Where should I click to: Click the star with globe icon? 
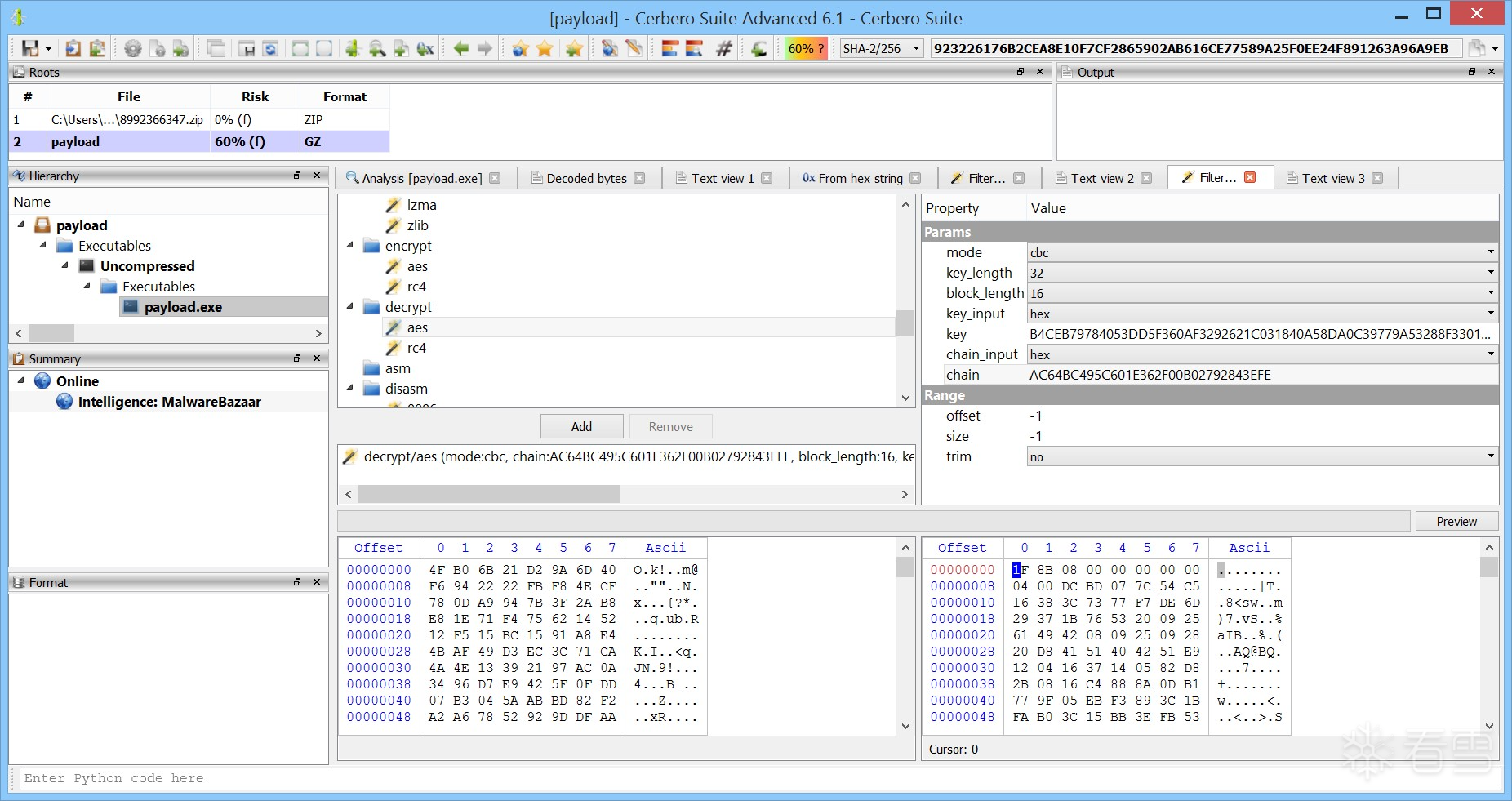coord(520,48)
